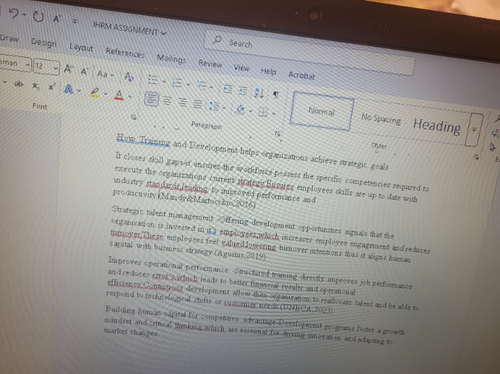This screenshot has height=374, width=500.
Task: Open the Acrobat tab
Action: [x=301, y=75]
